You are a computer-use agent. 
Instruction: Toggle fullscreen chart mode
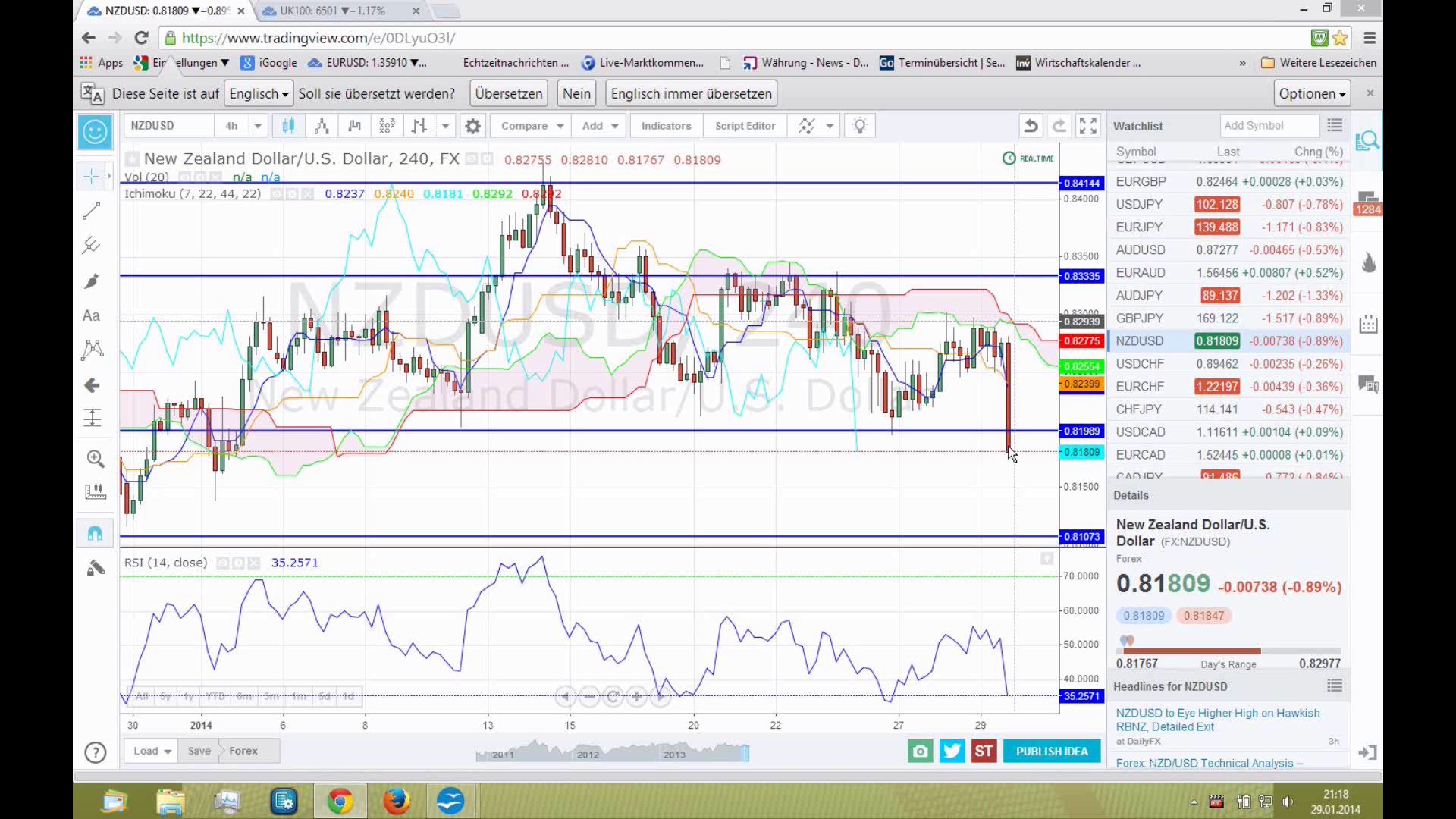coord(1087,126)
